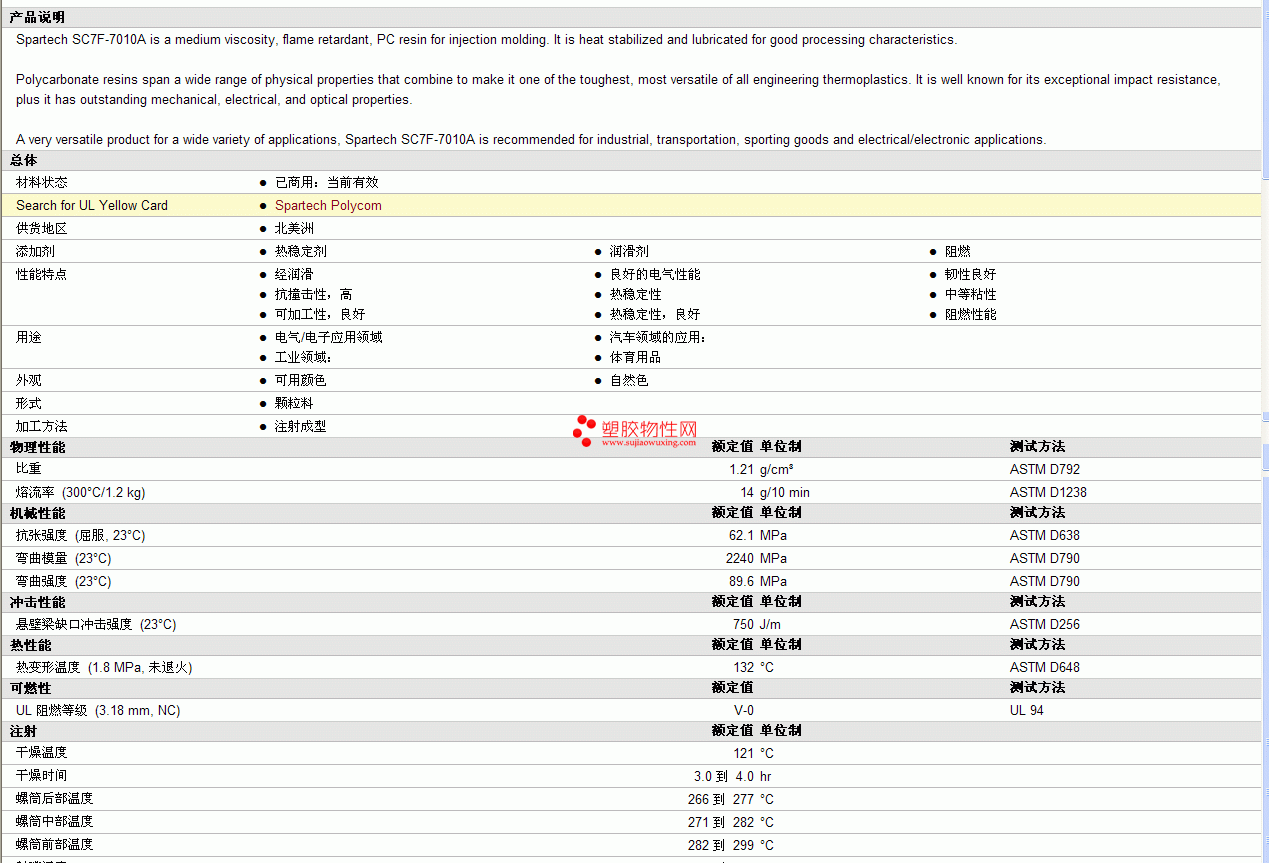The width and height of the screenshot is (1269, 863).
Task: Select the UL 阻燃等级 row label
Action: [x=98, y=710]
